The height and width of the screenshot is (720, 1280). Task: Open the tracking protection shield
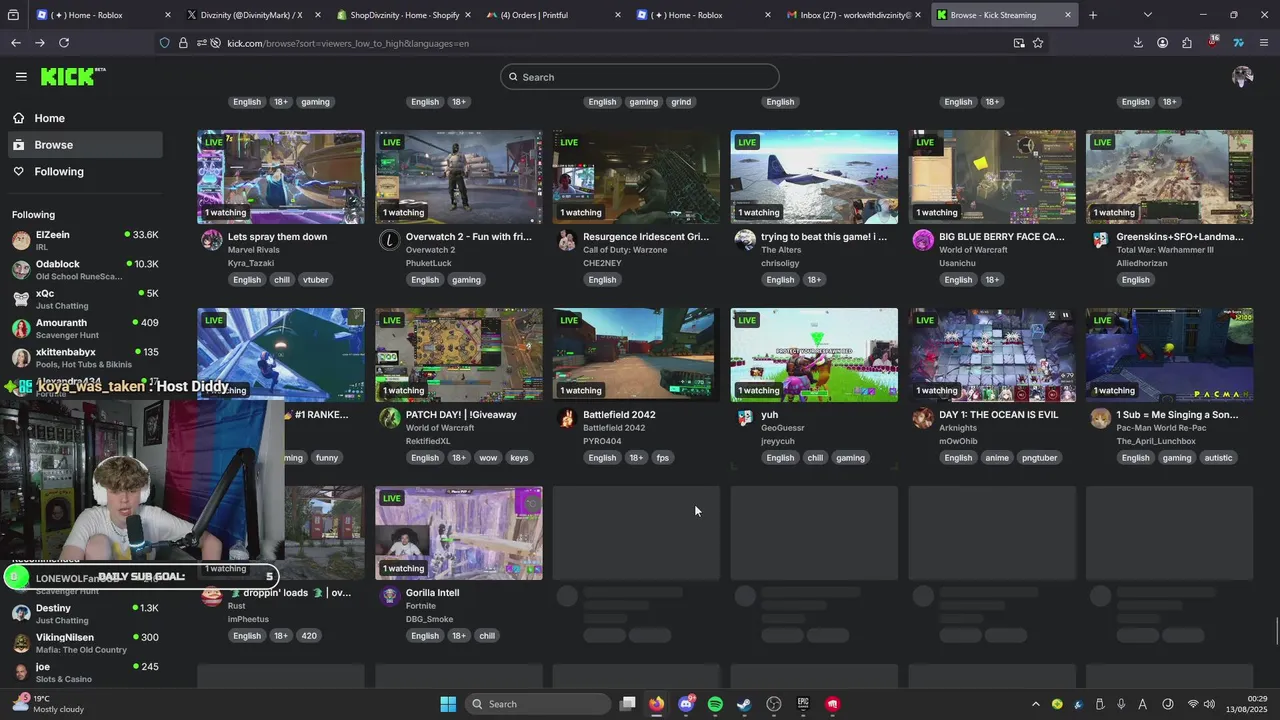point(165,43)
